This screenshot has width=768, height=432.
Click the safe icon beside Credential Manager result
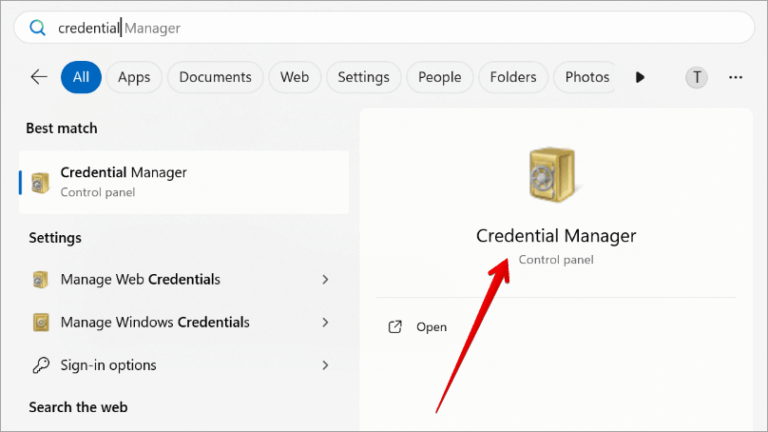click(x=40, y=183)
